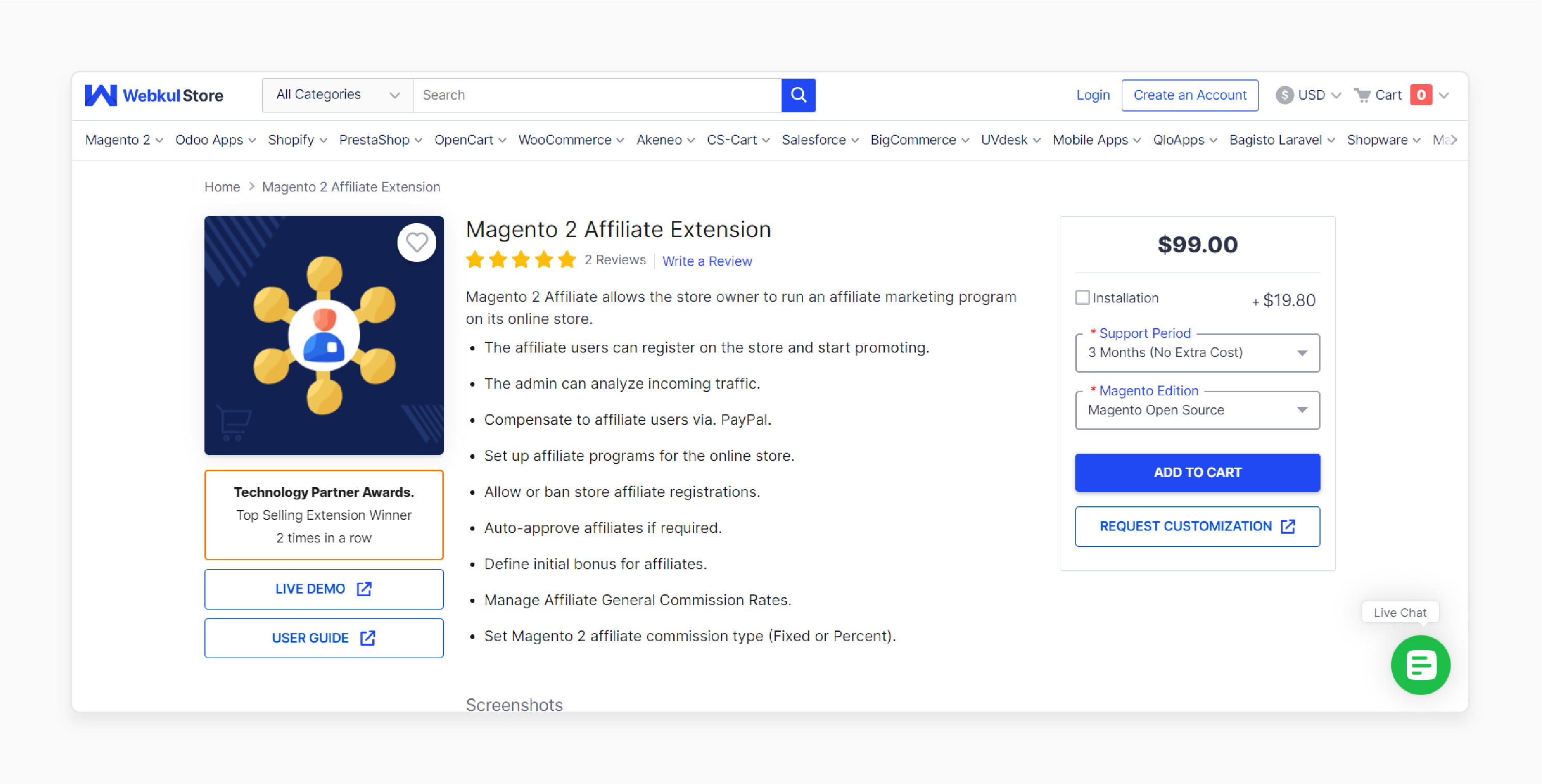
Task: Click the $99.00 price text
Action: point(1197,244)
